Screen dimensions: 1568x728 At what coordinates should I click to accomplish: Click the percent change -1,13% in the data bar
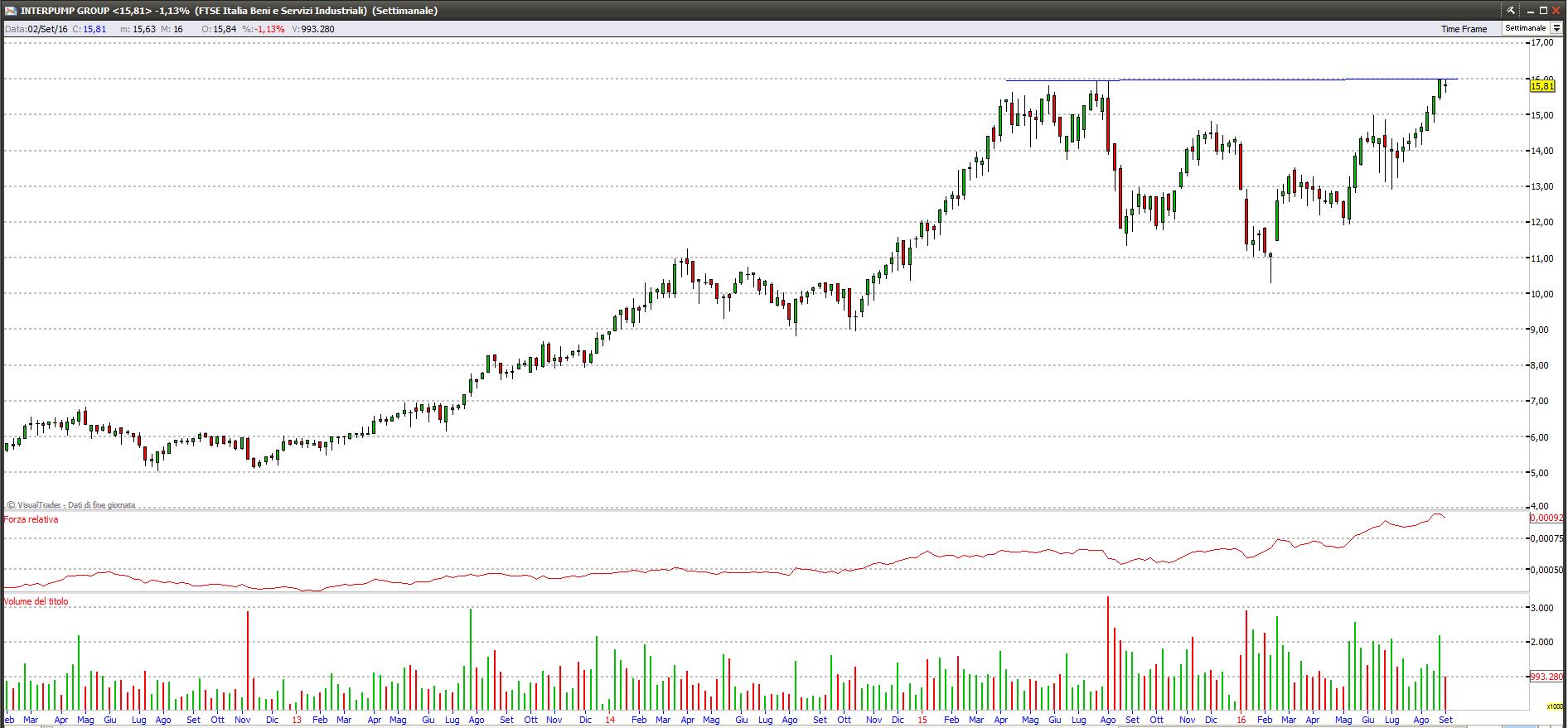pyautogui.click(x=270, y=29)
